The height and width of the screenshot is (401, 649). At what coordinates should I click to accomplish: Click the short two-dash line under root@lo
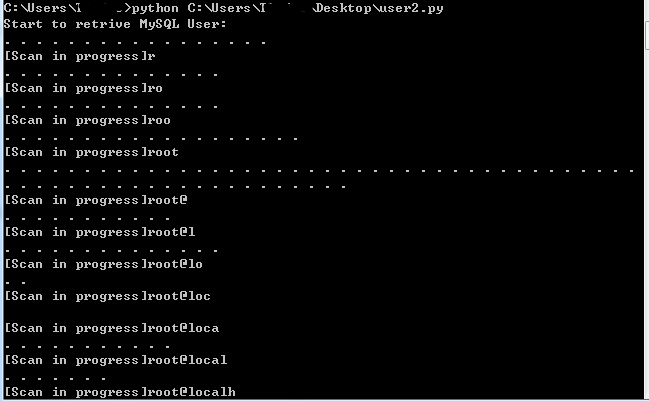coord(15,283)
